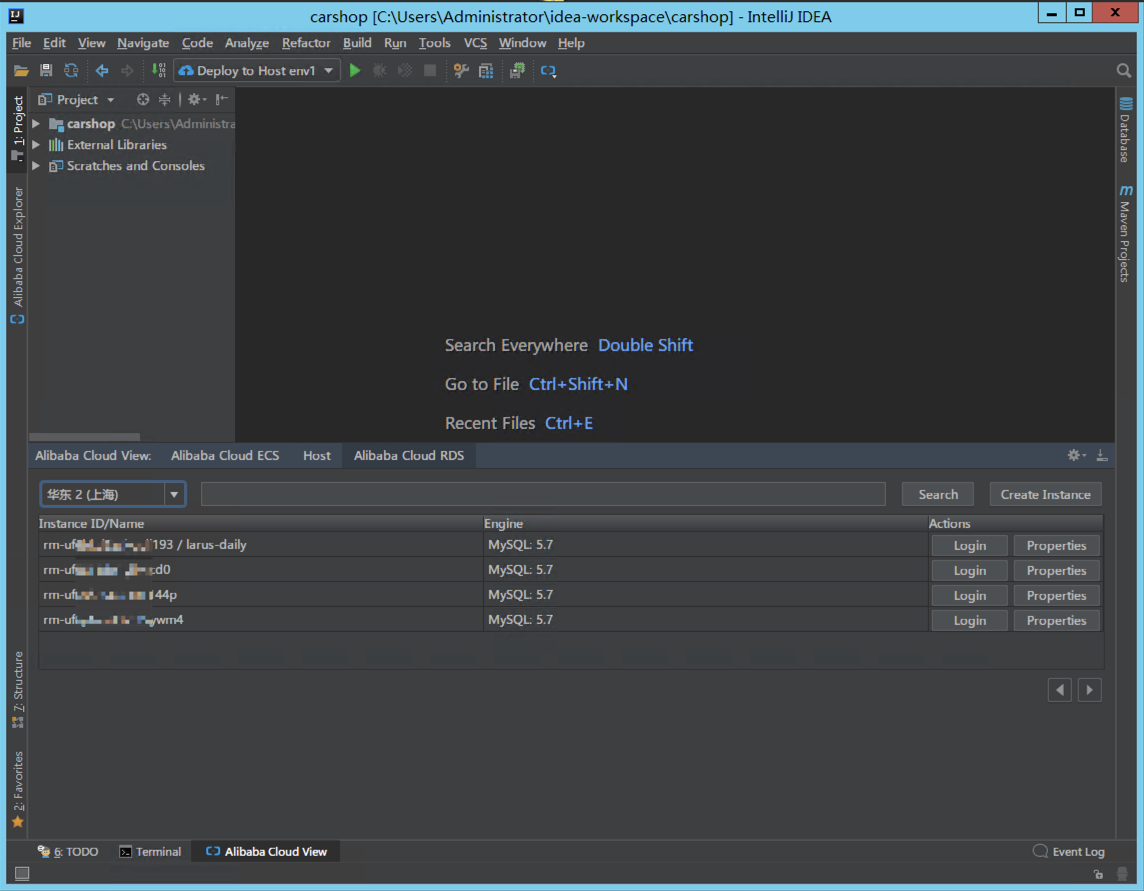
Task: Click Scroll from Source target icon in Project panel
Action: click(x=143, y=99)
